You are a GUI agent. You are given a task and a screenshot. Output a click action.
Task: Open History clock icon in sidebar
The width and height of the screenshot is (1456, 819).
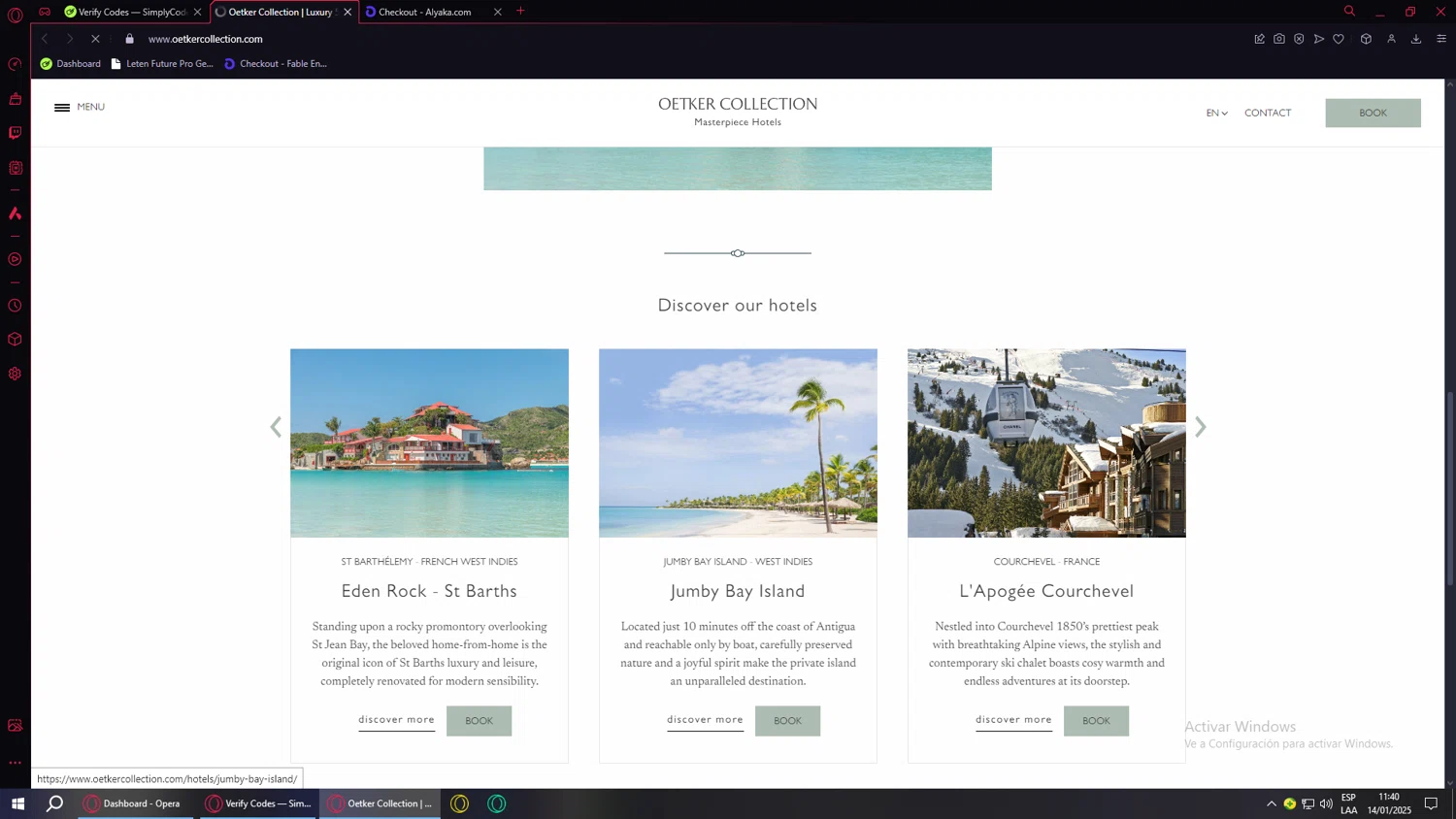click(15, 306)
